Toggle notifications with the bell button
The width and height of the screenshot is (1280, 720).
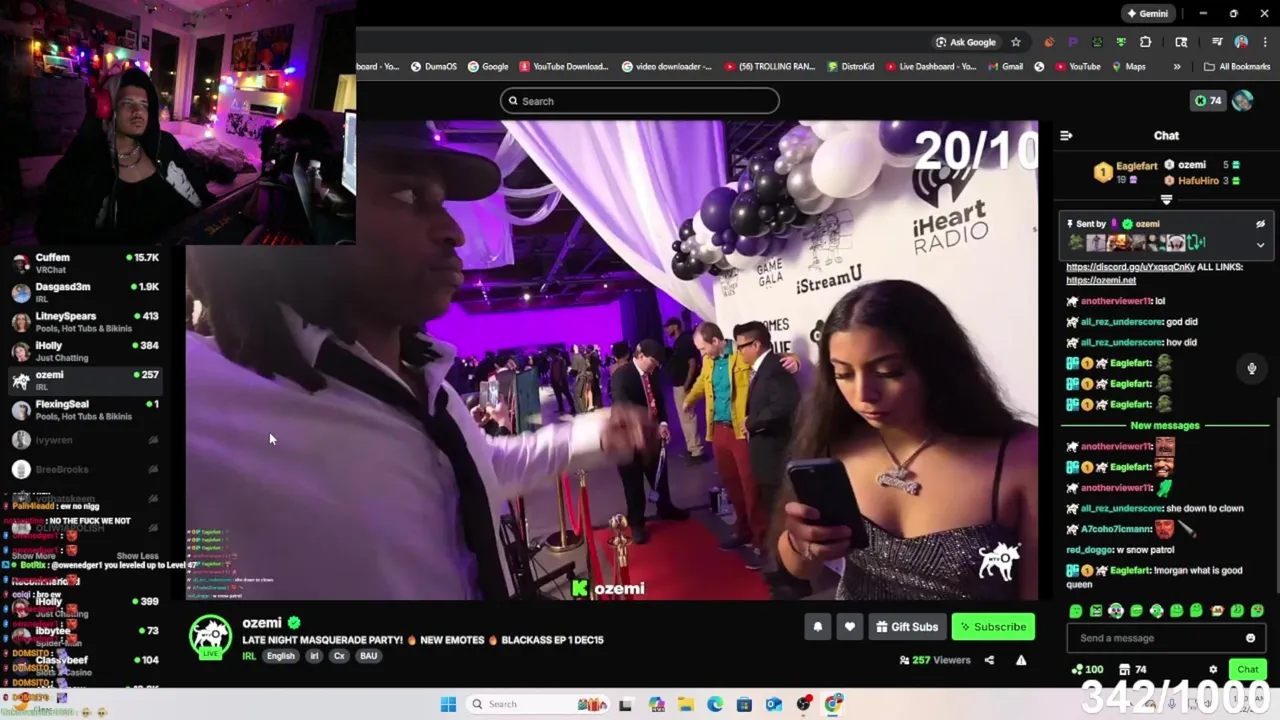click(x=817, y=627)
